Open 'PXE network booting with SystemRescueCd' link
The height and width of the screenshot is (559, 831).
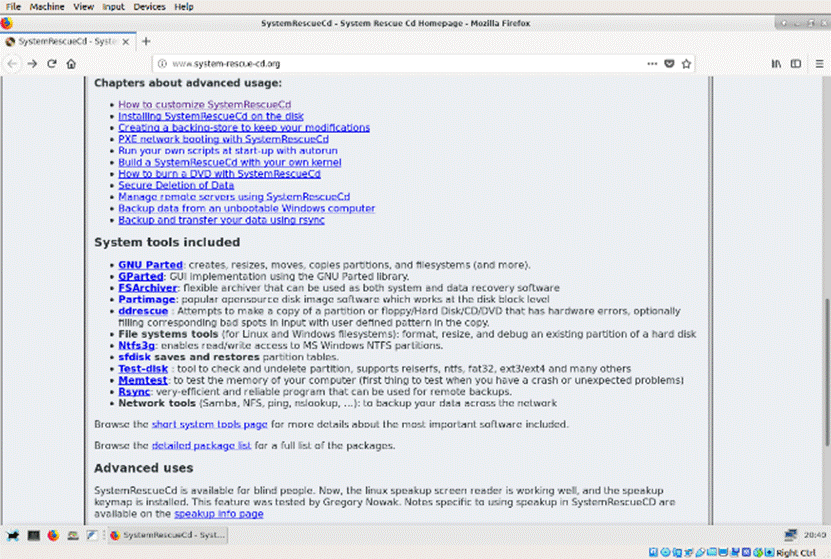[223, 139]
